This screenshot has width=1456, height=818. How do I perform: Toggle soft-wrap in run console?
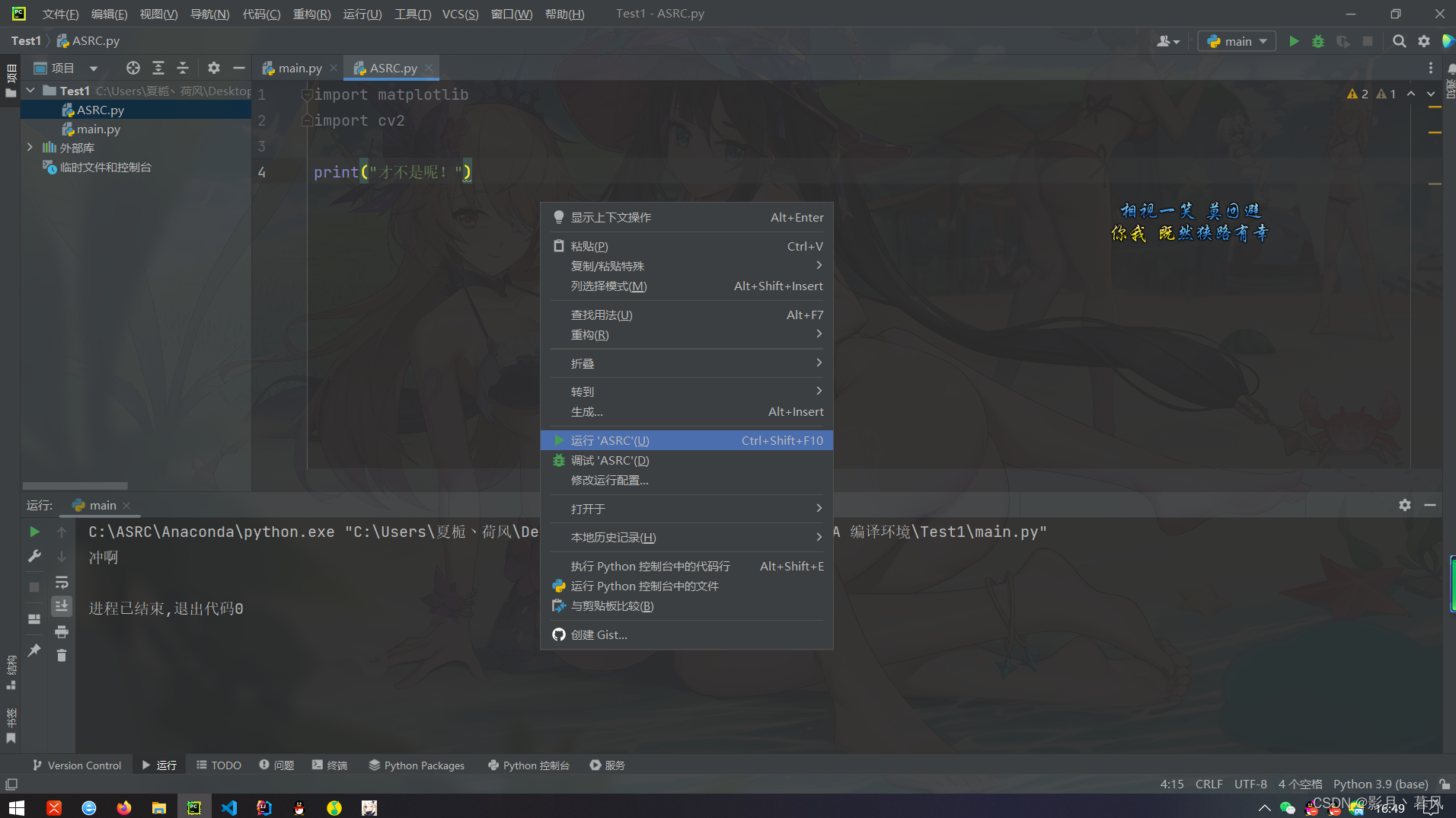(62, 582)
